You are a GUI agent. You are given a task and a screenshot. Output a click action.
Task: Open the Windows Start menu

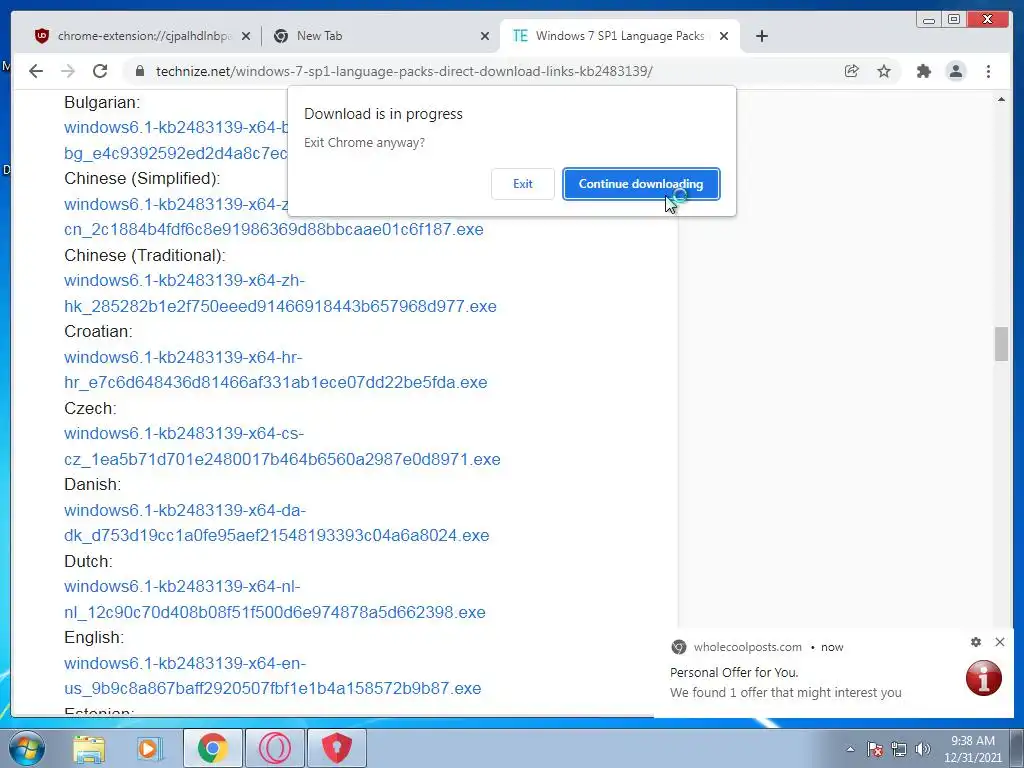tap(27, 748)
